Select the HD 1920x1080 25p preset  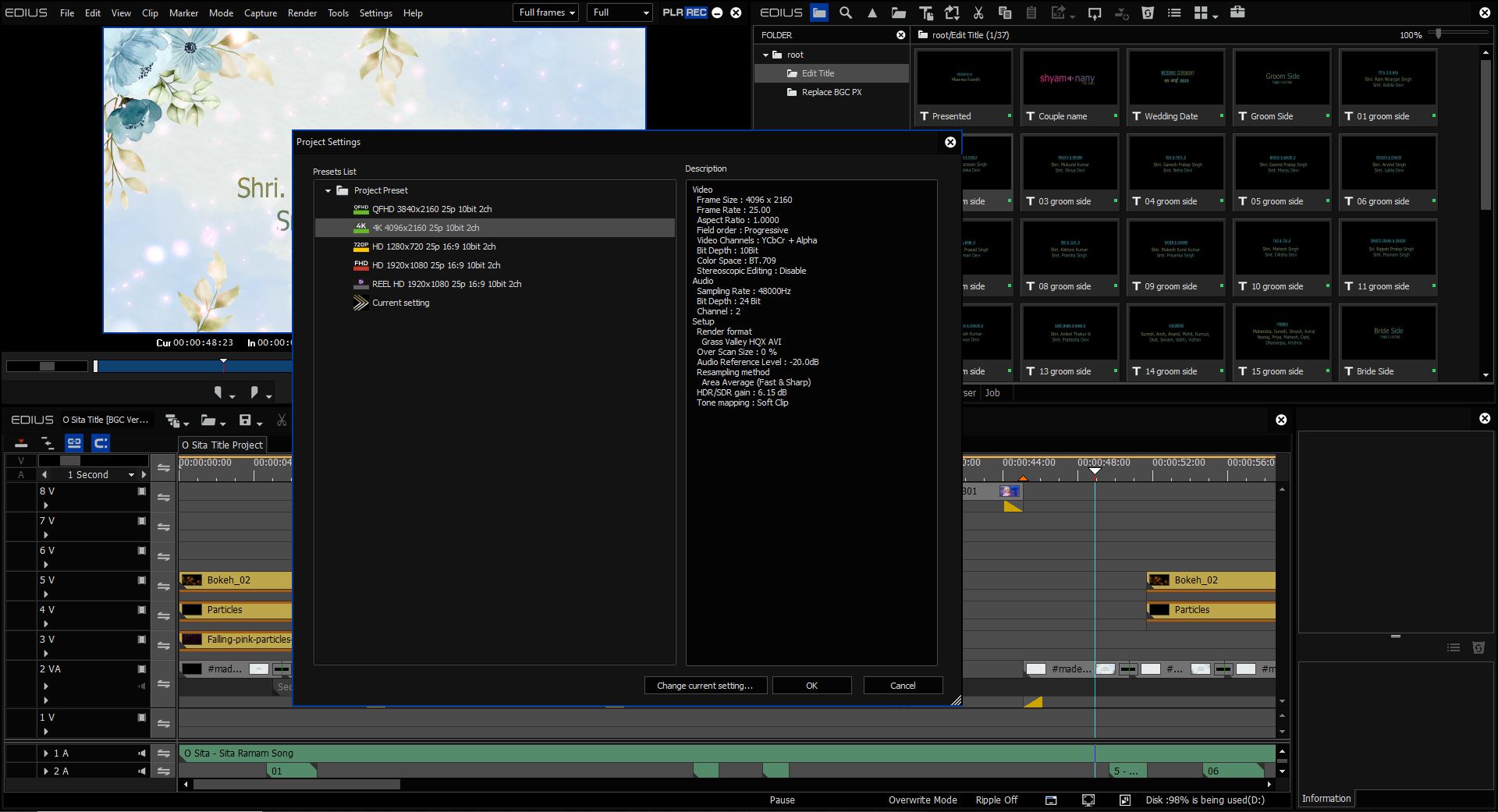click(x=435, y=265)
